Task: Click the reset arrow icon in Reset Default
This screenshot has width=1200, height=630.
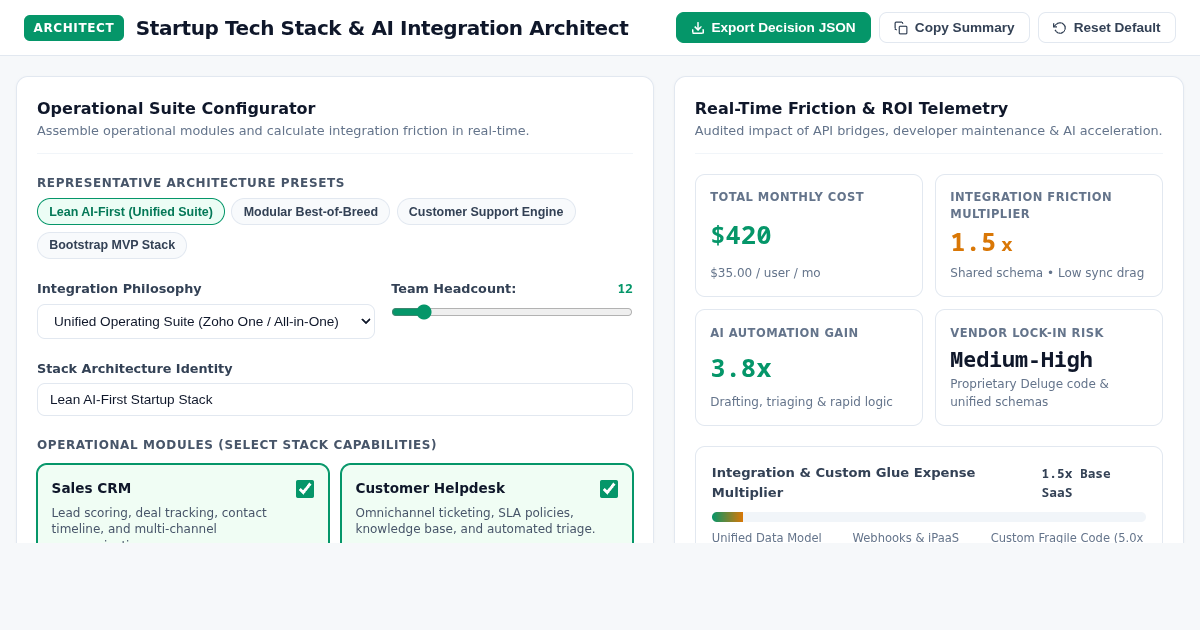Action: pos(1060,28)
